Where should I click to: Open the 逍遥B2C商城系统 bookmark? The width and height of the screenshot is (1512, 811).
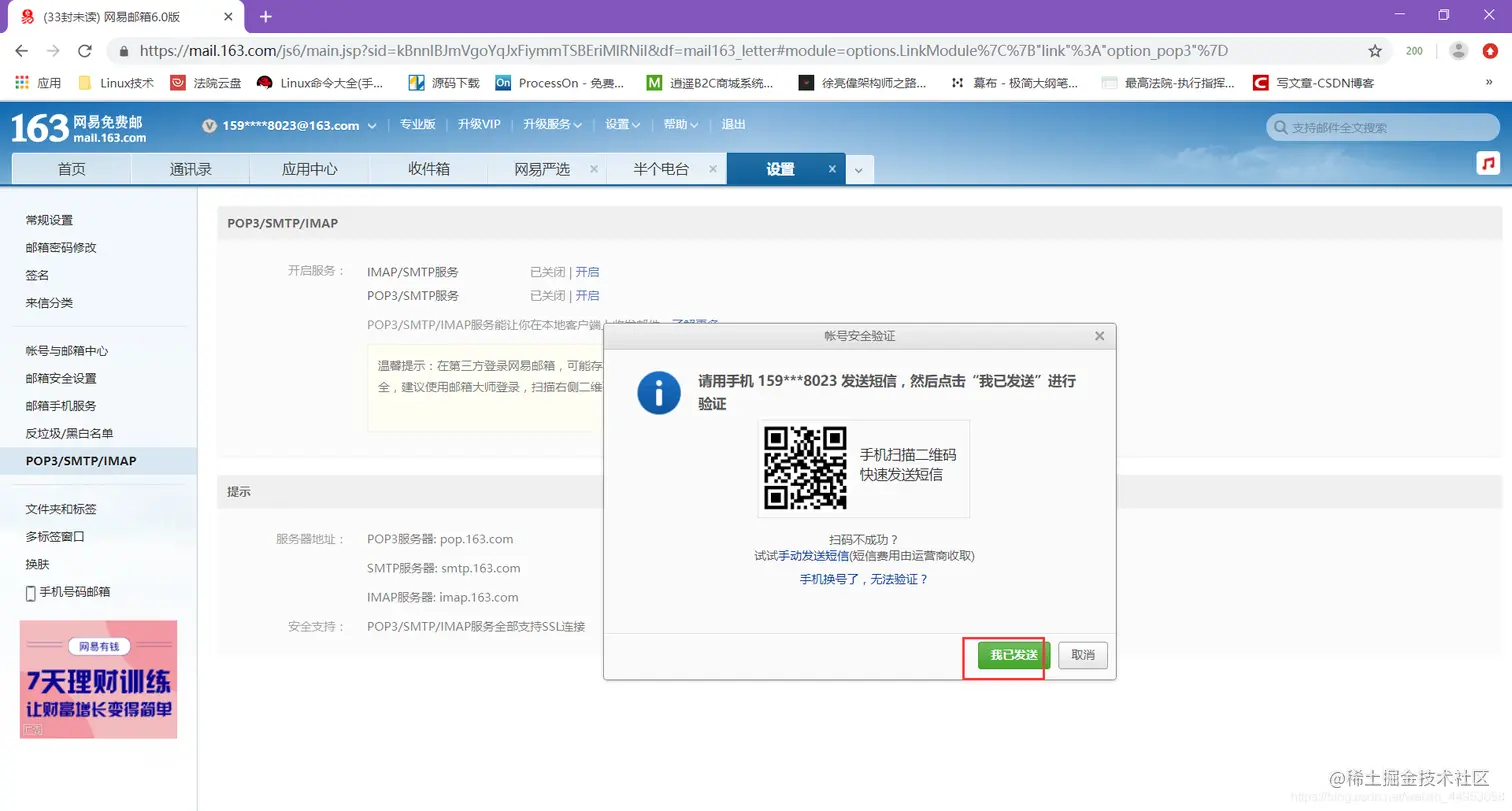(x=709, y=83)
